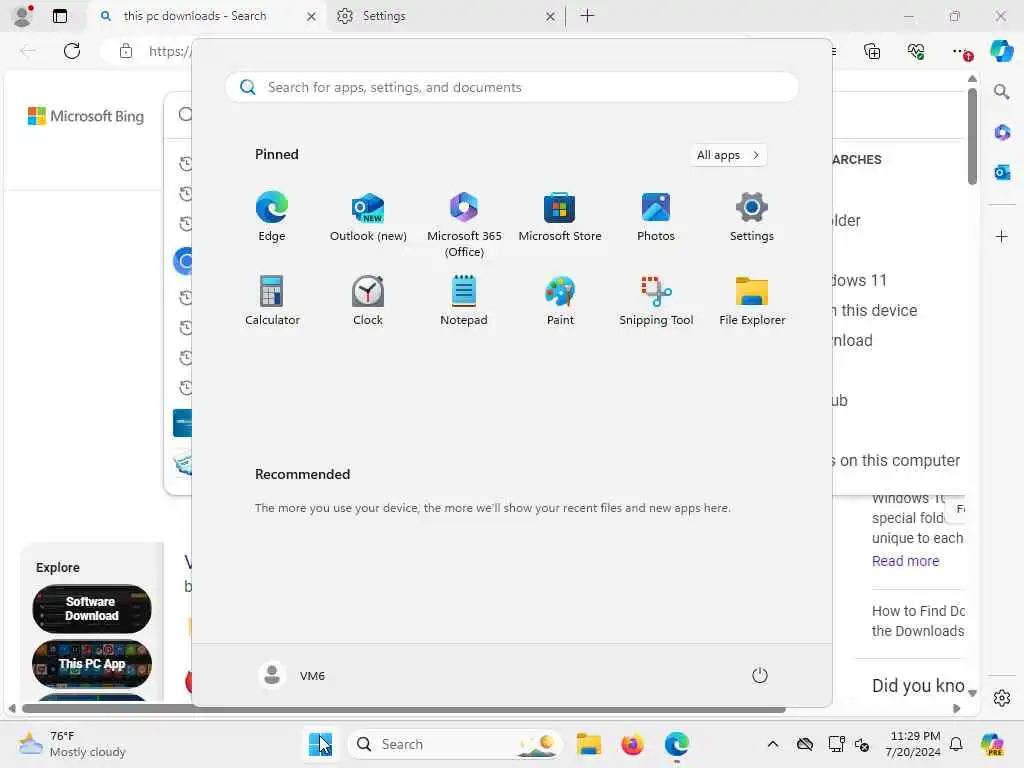Open the notifications bell in tray
This screenshot has height=768, width=1024.
pyautogui.click(x=956, y=744)
